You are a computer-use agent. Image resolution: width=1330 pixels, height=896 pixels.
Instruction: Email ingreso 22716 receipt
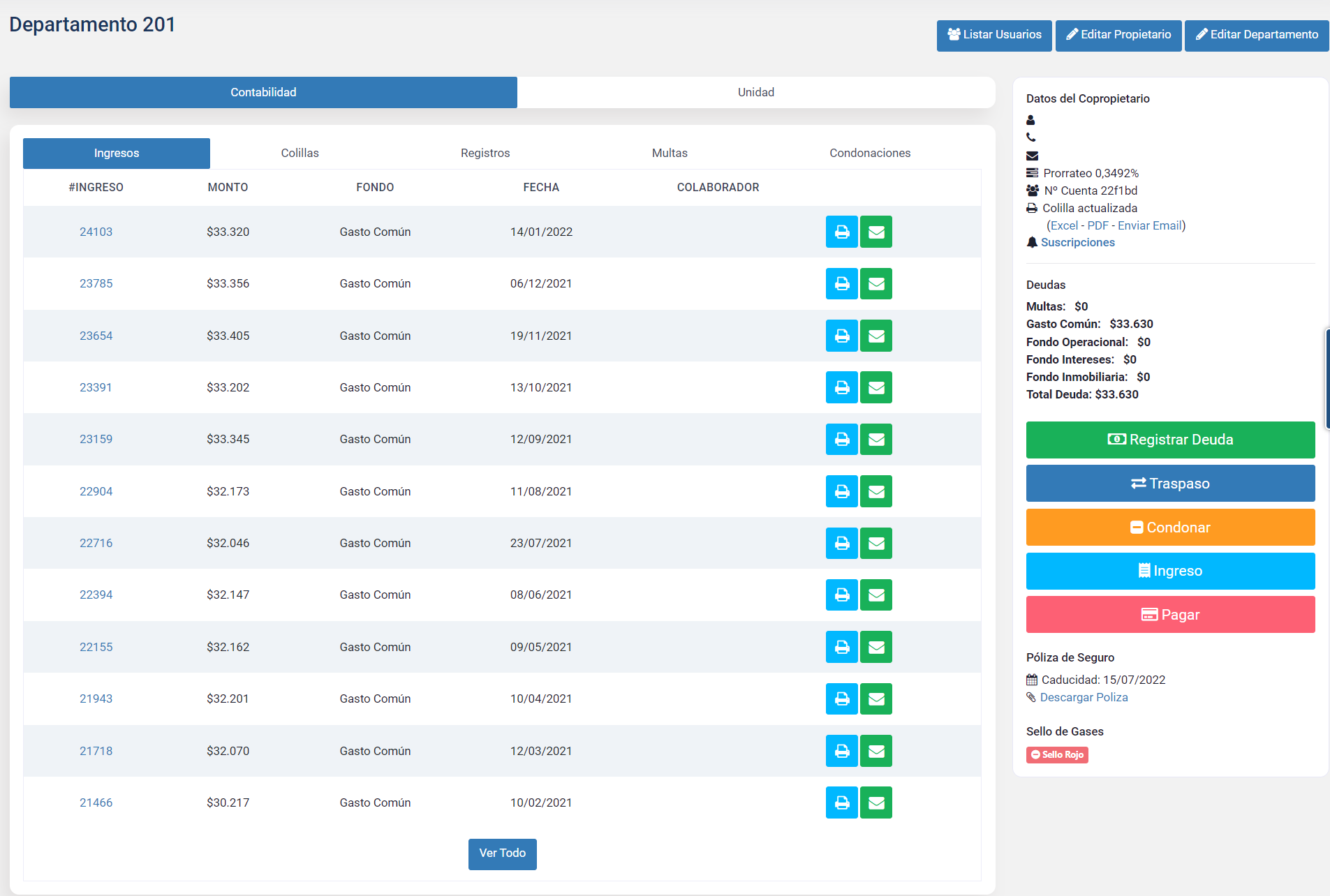(876, 543)
